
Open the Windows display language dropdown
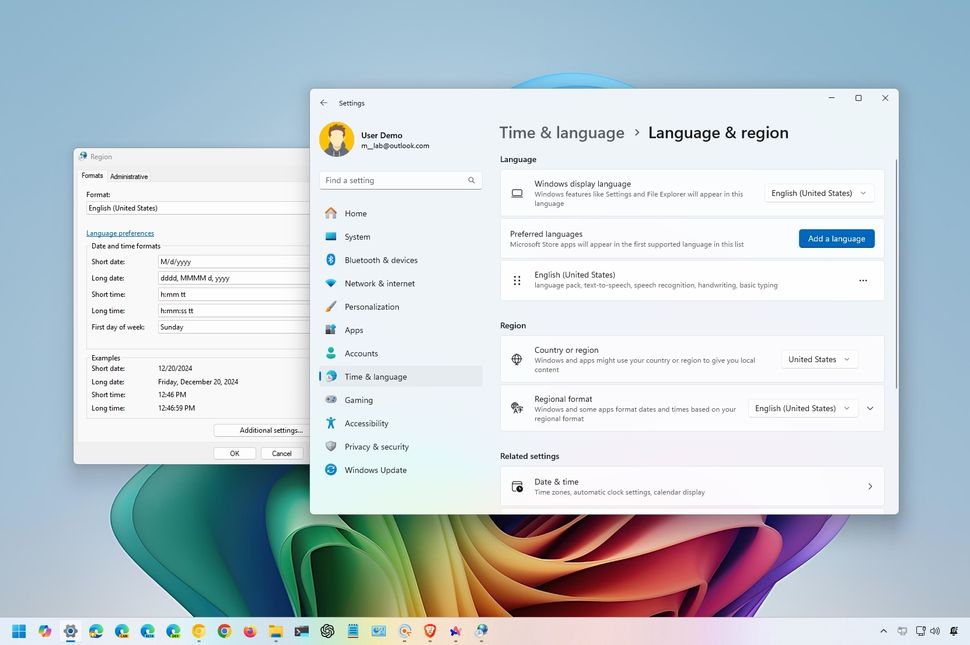pyautogui.click(x=818, y=192)
